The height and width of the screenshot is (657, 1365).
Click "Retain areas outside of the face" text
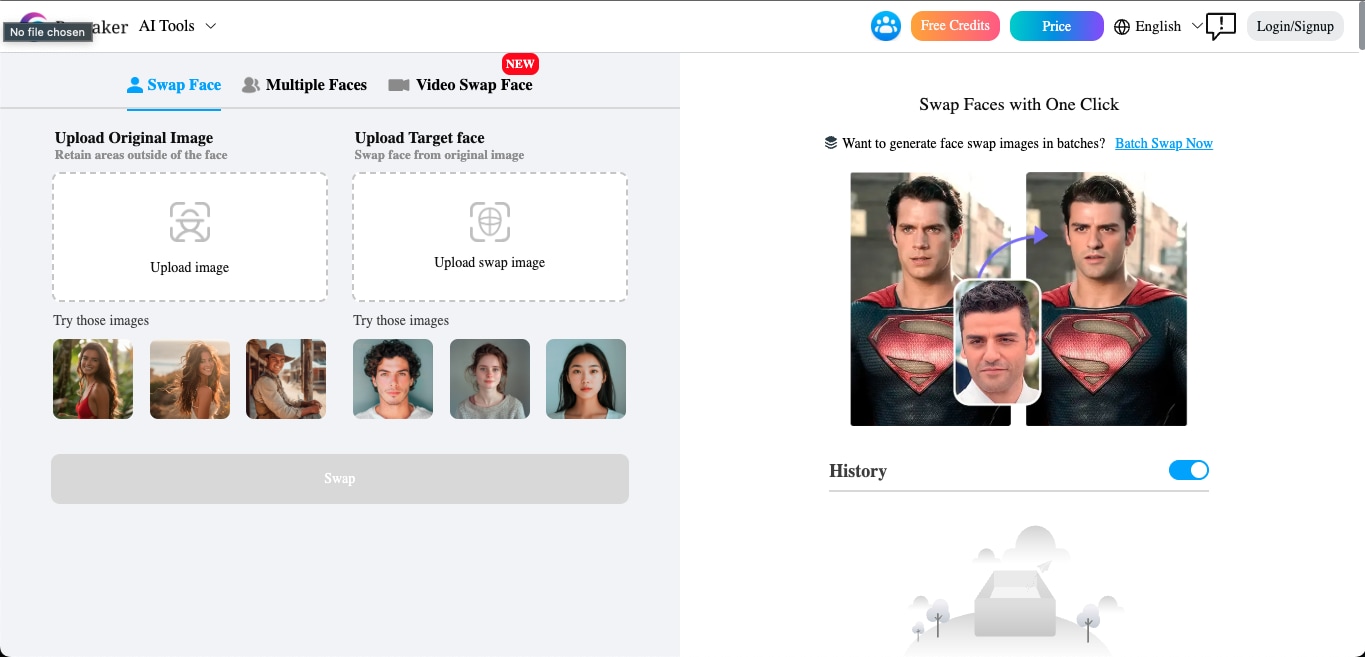pyautogui.click(x=141, y=155)
